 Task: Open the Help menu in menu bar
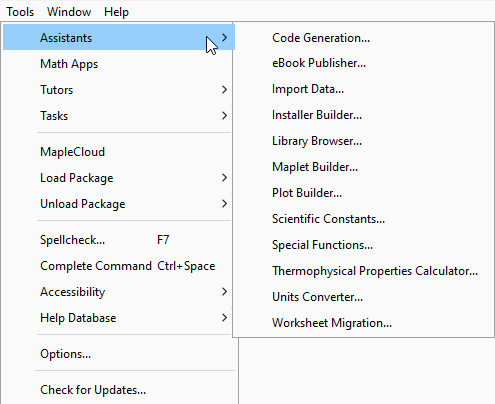pyautogui.click(x=116, y=12)
